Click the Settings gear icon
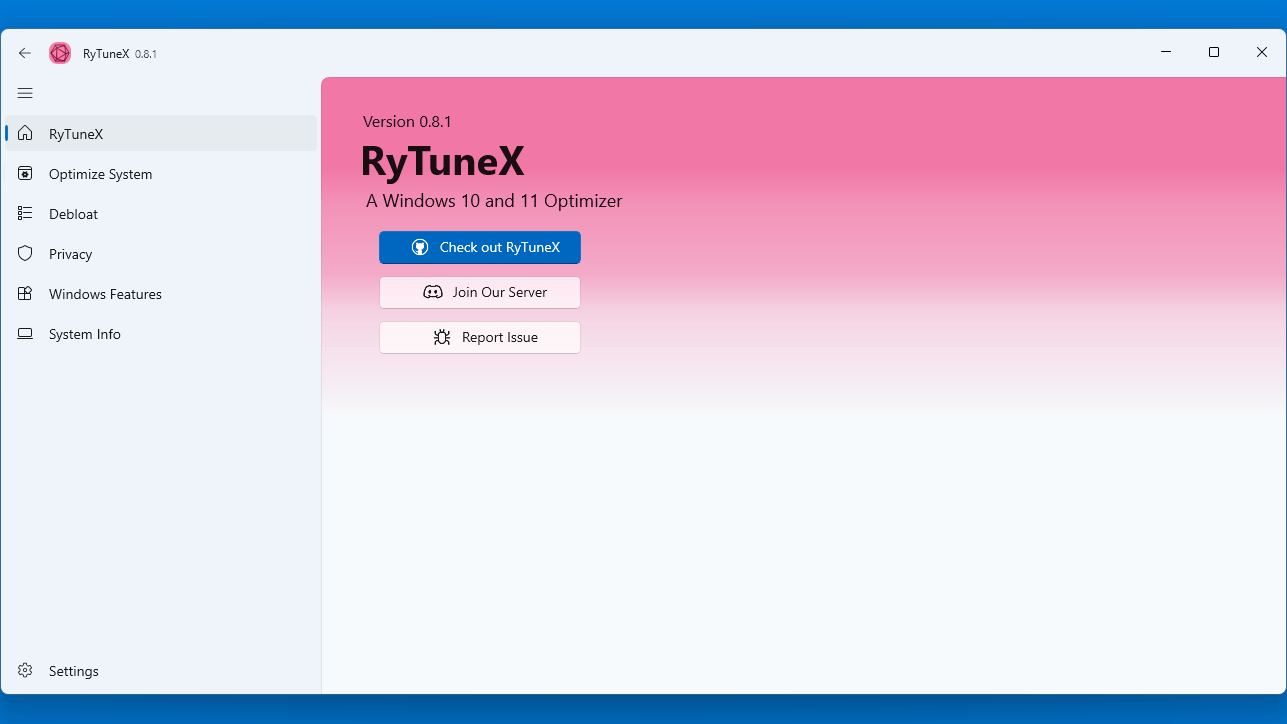Image resolution: width=1287 pixels, height=724 pixels. [x=26, y=670]
